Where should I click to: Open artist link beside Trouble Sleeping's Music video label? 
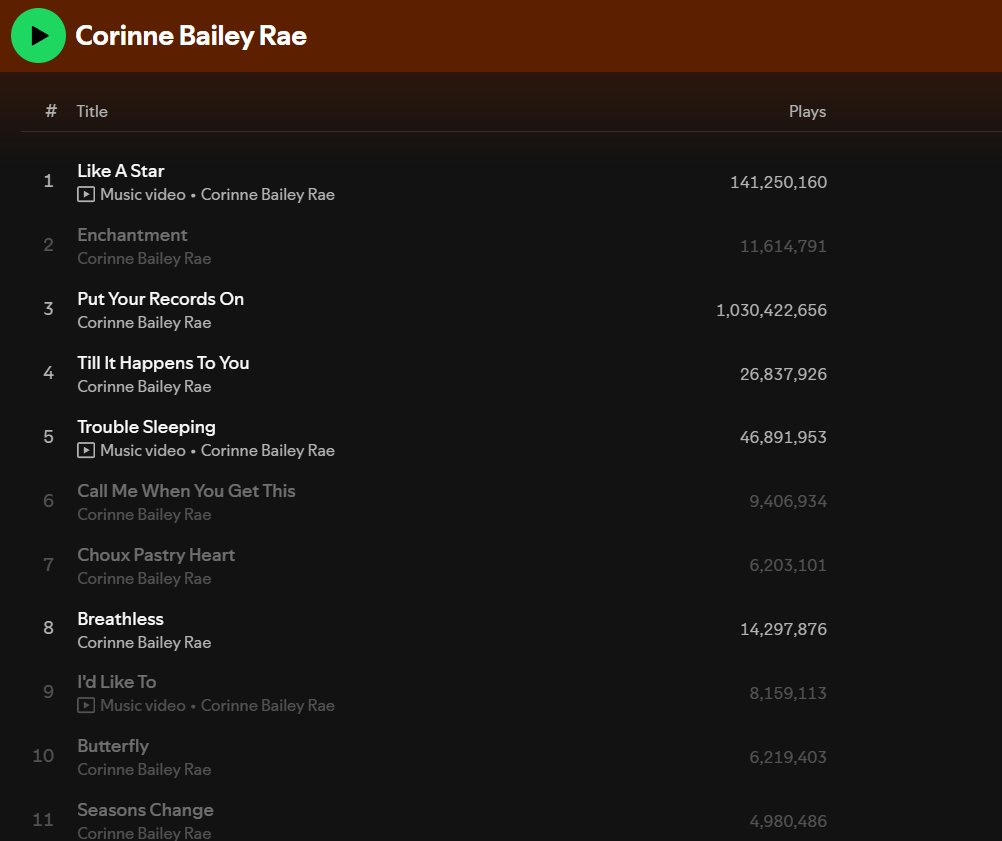click(x=268, y=450)
